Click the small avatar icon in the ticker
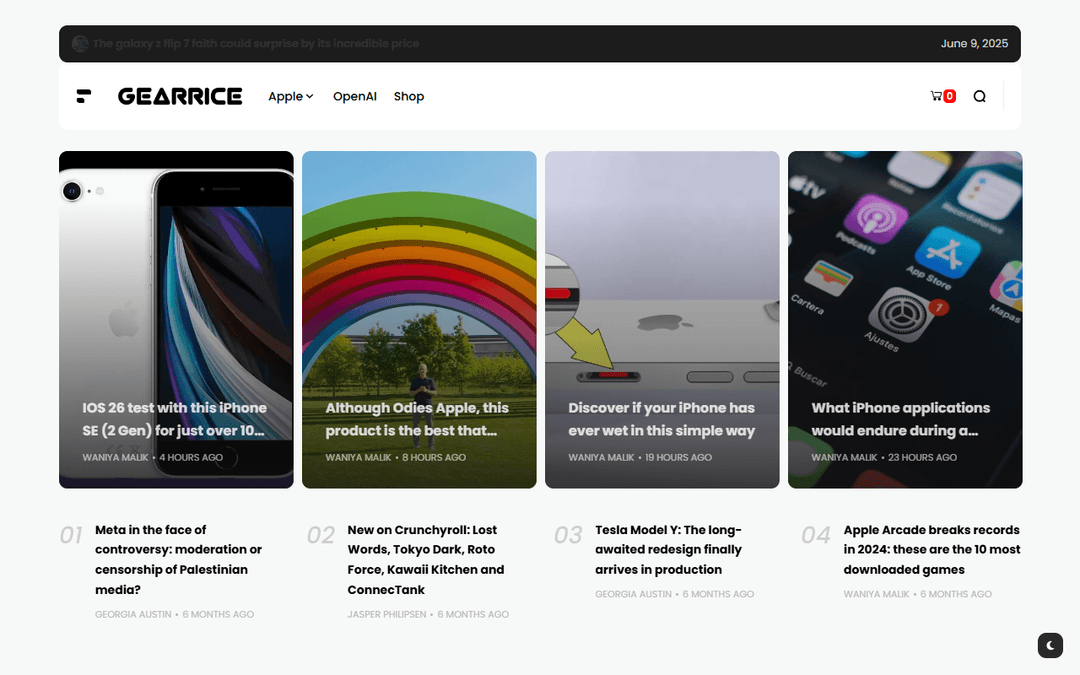Image resolution: width=1080 pixels, height=675 pixels. 81,43
